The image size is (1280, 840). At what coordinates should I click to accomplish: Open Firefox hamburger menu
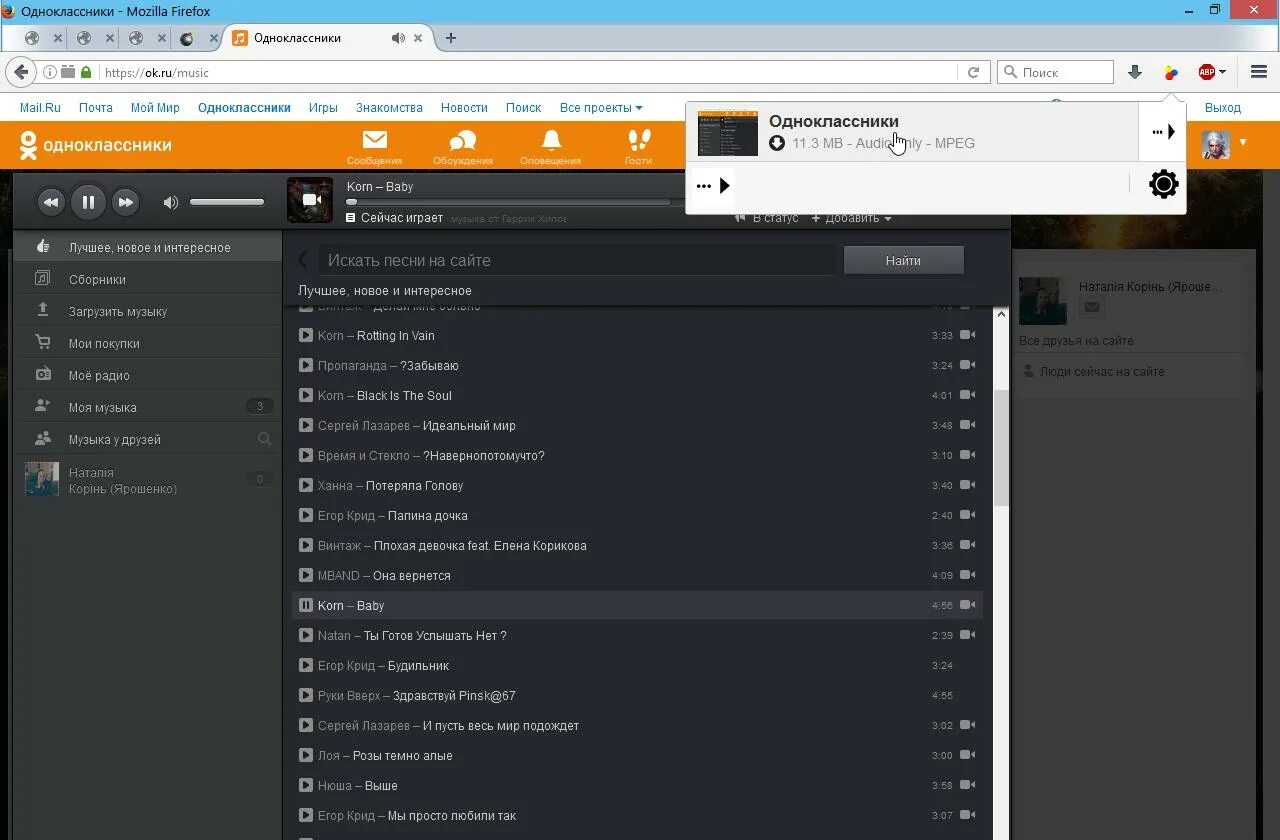(x=1259, y=72)
